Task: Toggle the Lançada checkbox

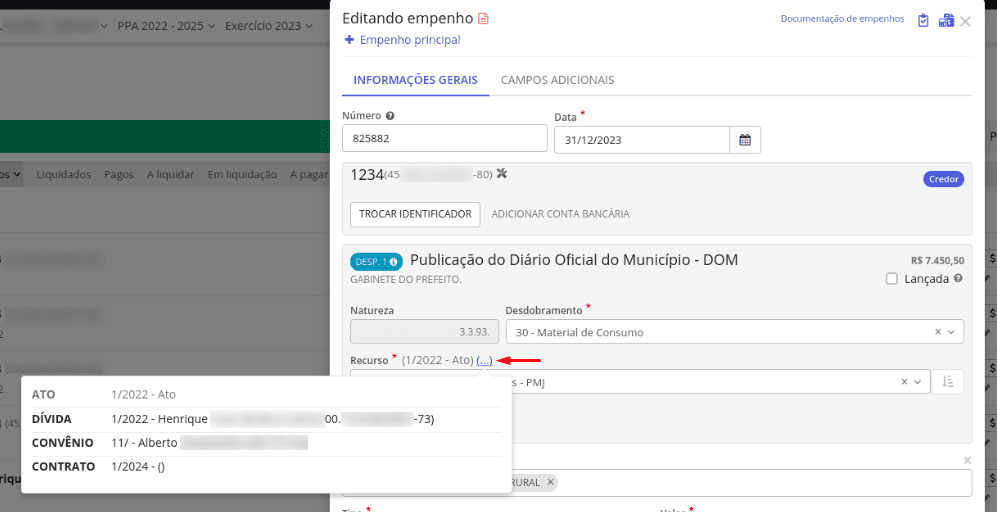Action: click(892, 279)
